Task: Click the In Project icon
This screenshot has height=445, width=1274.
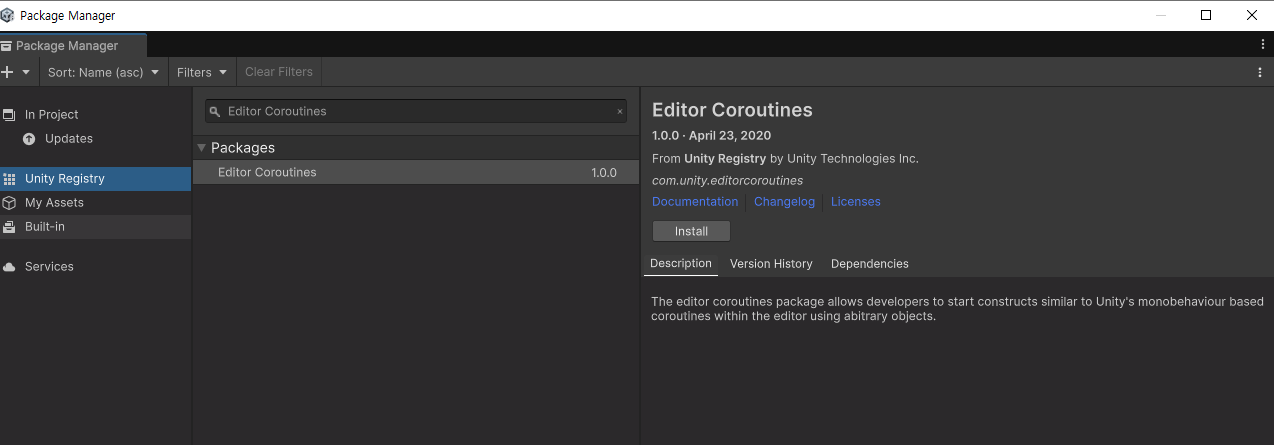Action: point(9,115)
